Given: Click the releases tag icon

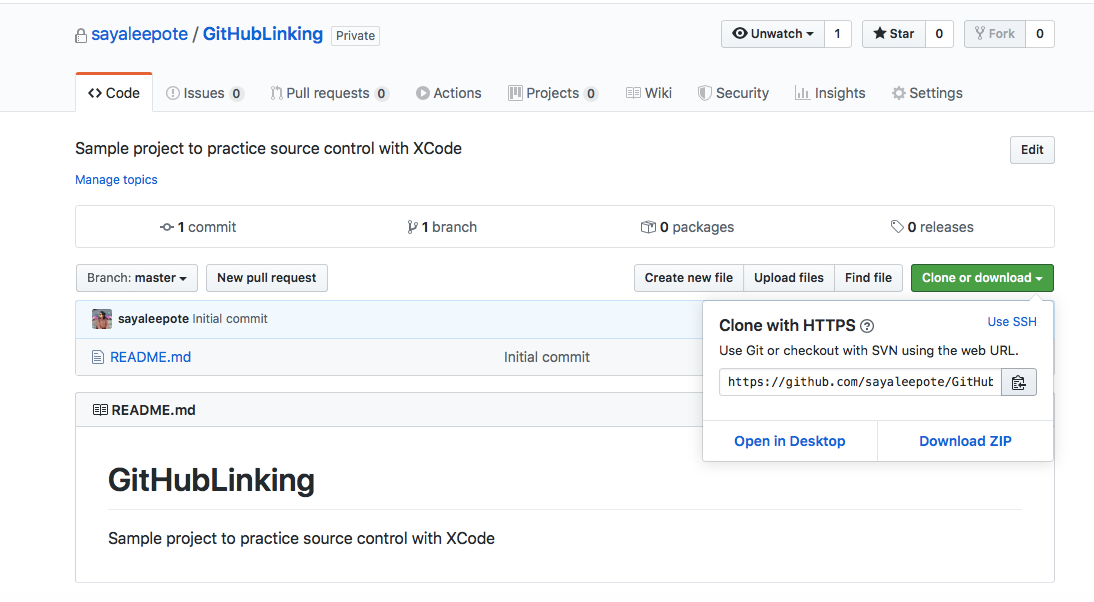Looking at the screenshot, I should point(897,227).
